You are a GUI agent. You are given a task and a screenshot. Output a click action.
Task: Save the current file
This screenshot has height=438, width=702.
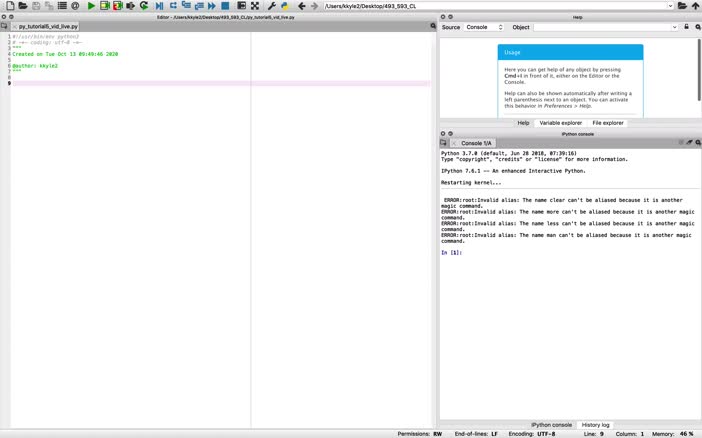[36, 6]
